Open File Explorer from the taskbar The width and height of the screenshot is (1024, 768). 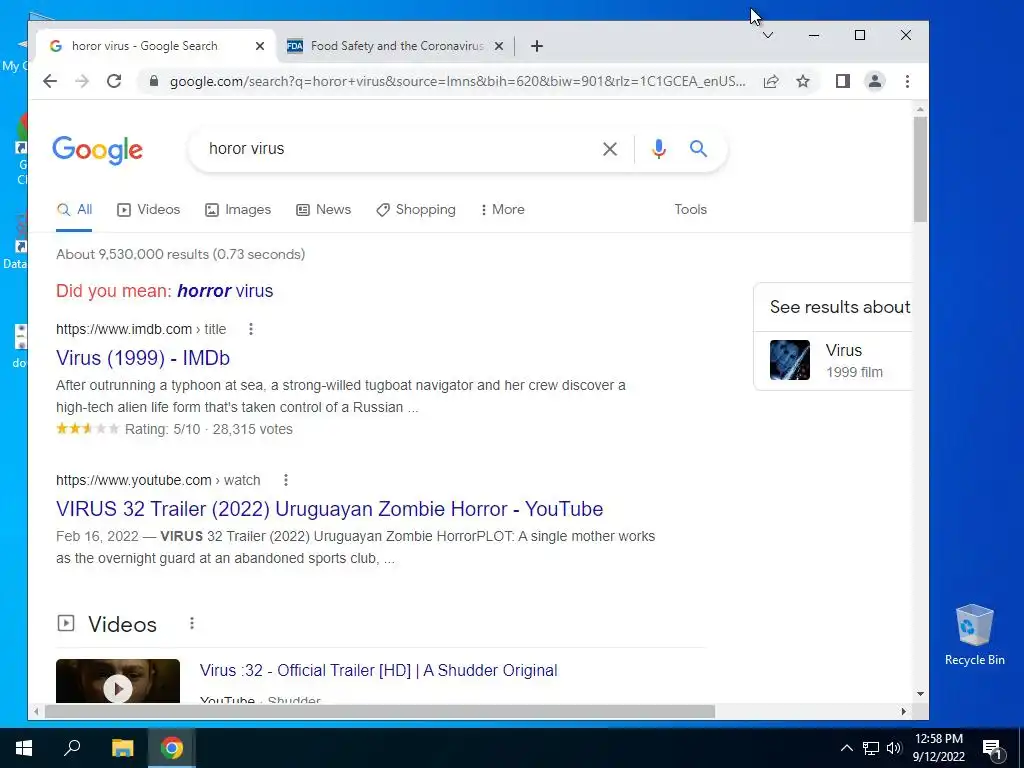[x=122, y=748]
